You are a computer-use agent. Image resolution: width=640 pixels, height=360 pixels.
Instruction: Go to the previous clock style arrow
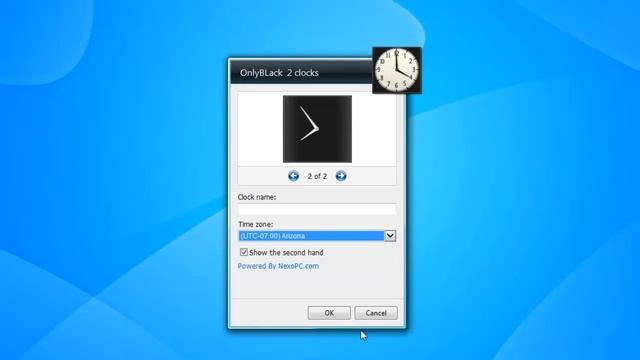coord(293,176)
